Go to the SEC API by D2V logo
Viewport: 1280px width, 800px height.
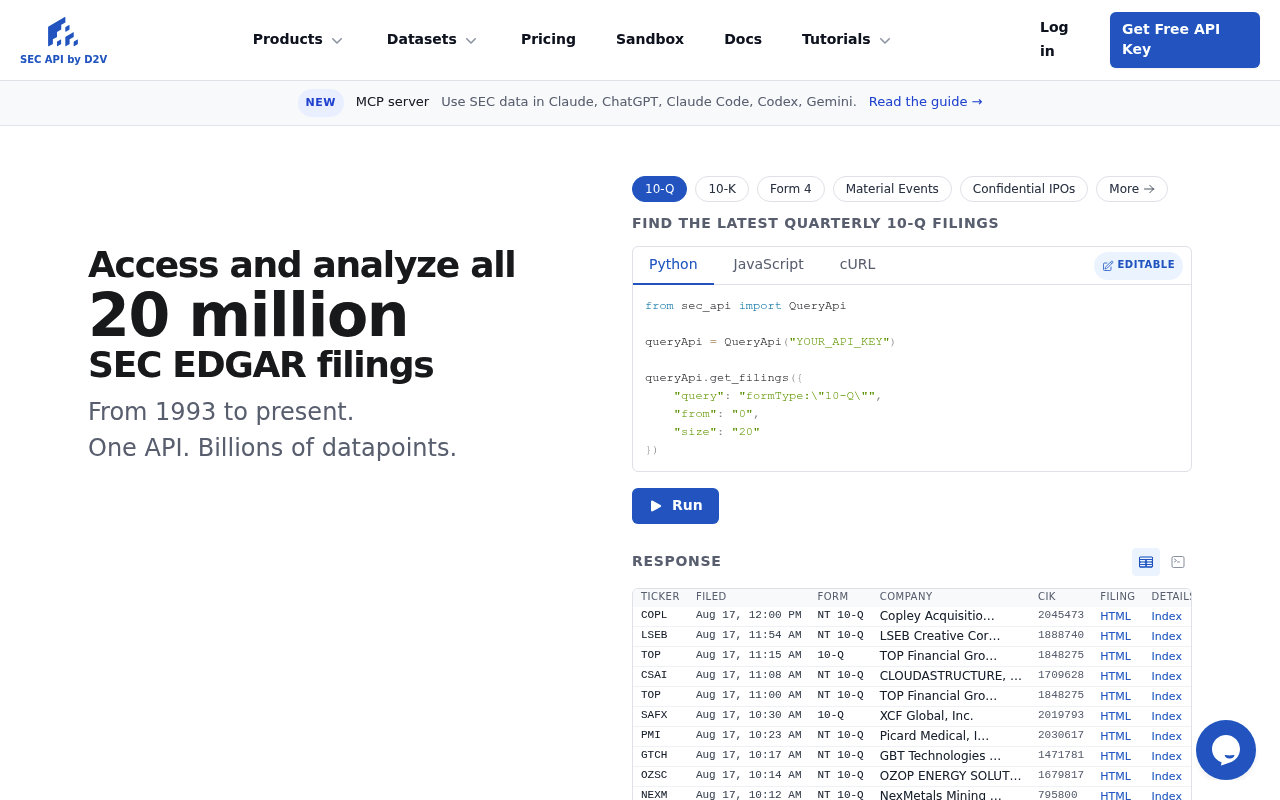pos(63,41)
